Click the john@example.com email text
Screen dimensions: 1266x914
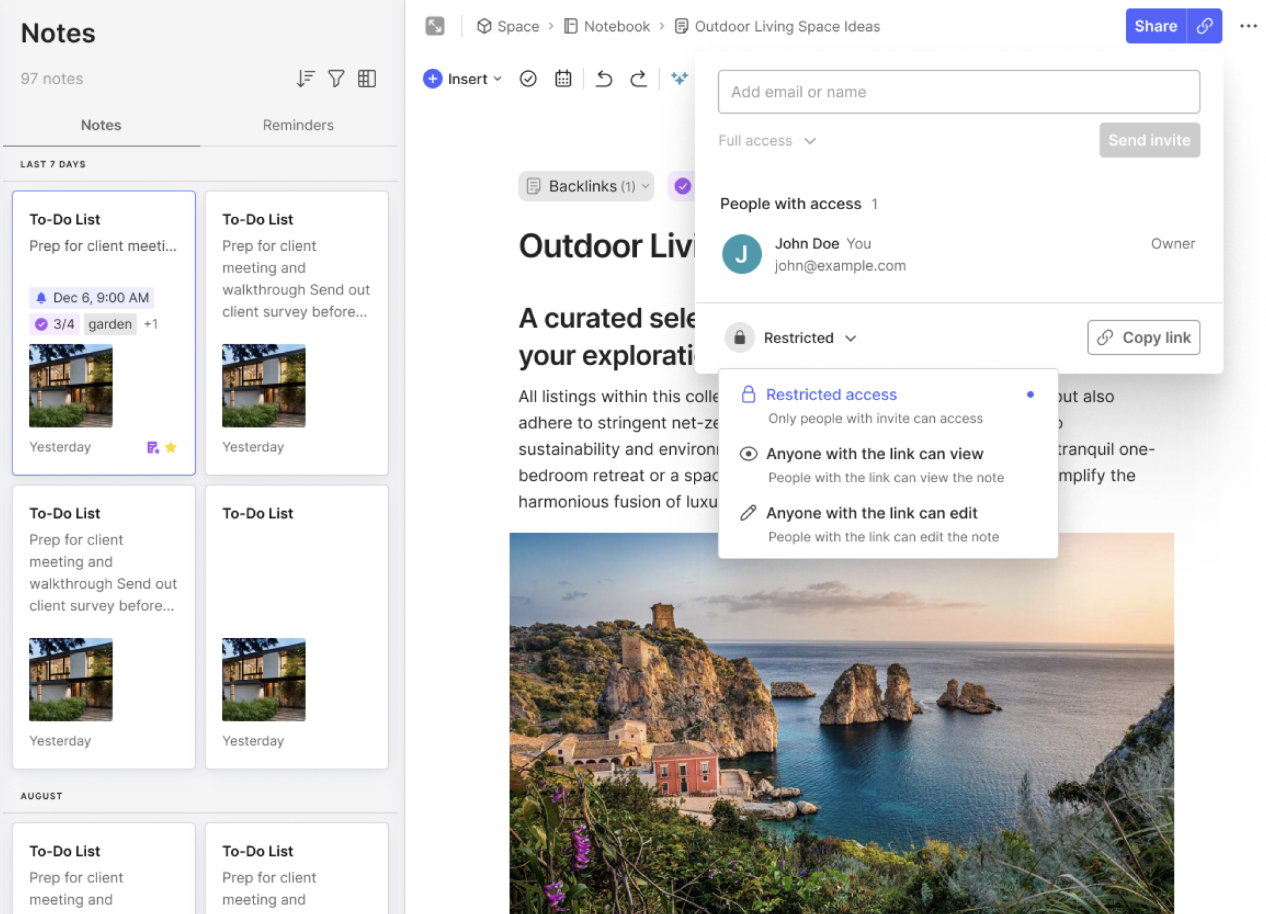pos(840,266)
